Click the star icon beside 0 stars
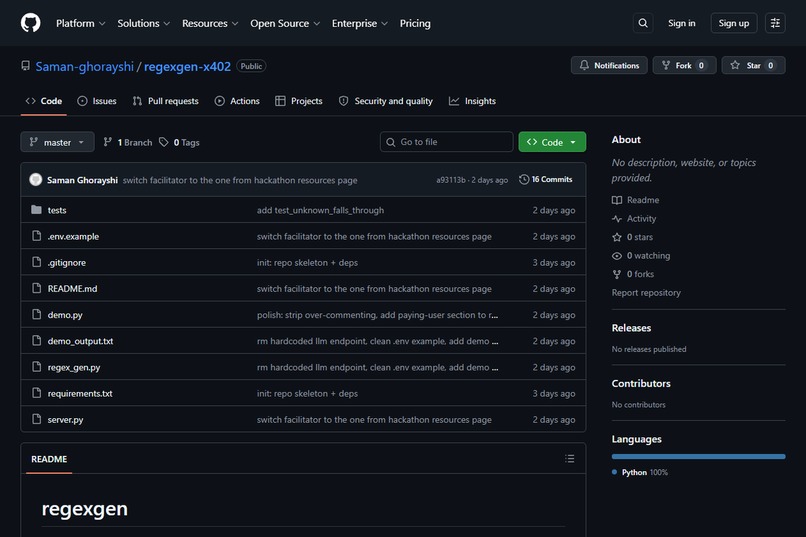806x537 pixels. pyautogui.click(x=617, y=237)
